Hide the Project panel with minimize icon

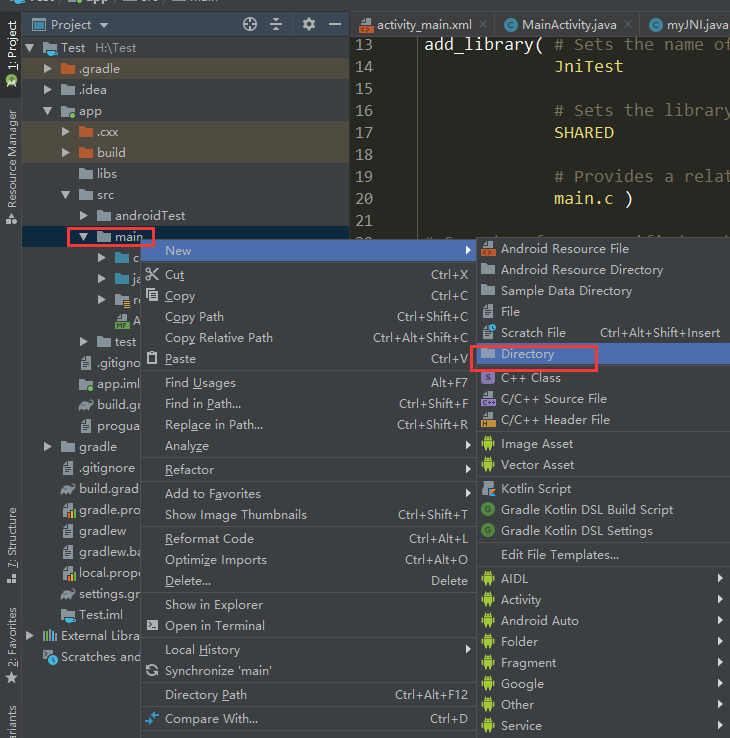[335, 24]
